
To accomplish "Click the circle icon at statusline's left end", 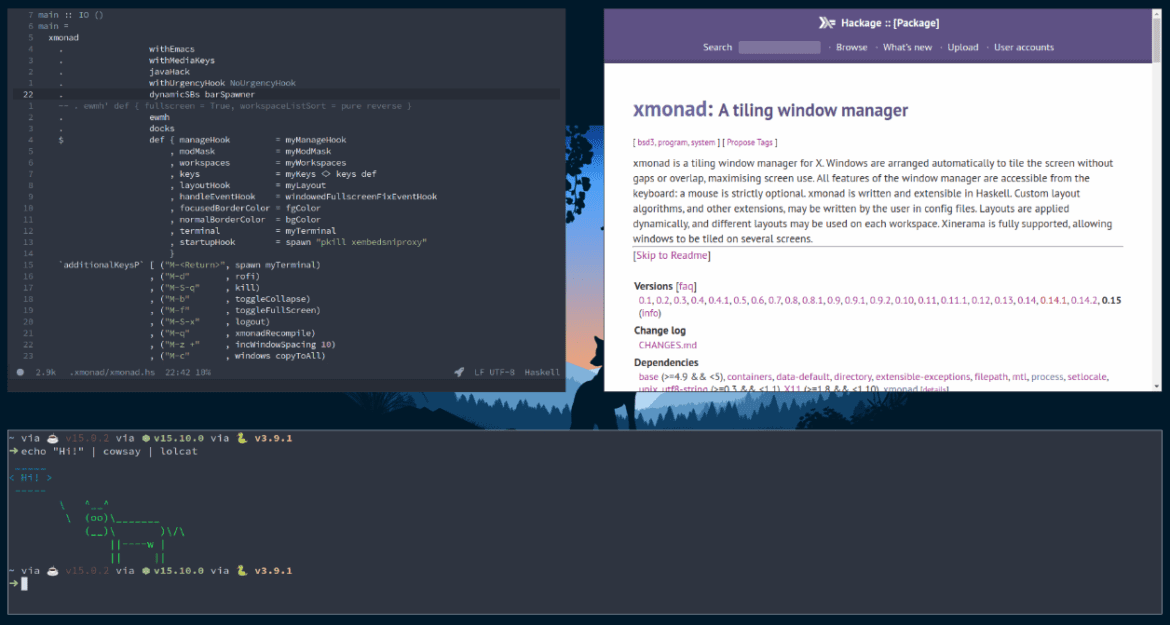I will point(18,371).
